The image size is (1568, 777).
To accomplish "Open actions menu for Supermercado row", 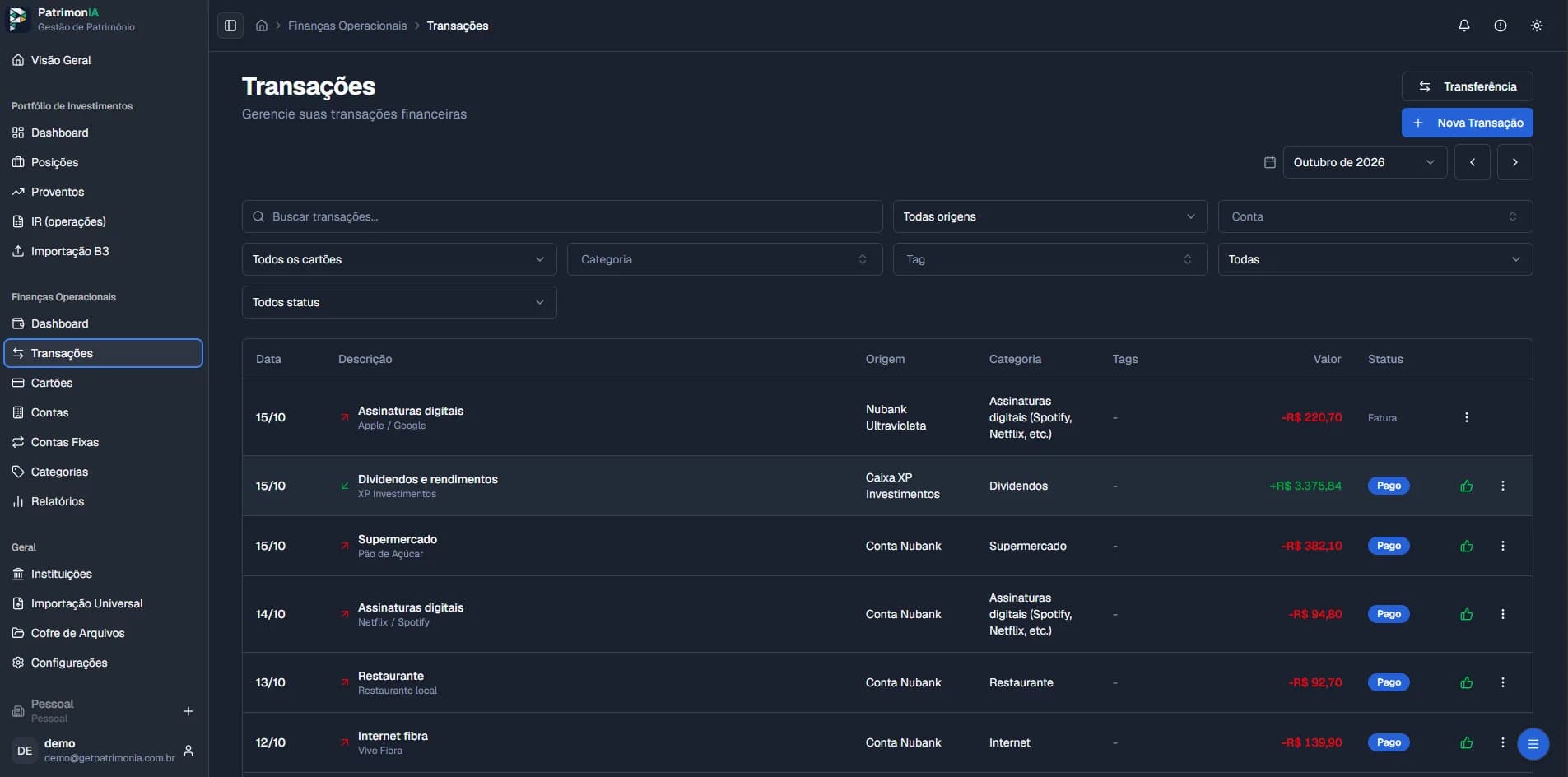I will (1502, 546).
